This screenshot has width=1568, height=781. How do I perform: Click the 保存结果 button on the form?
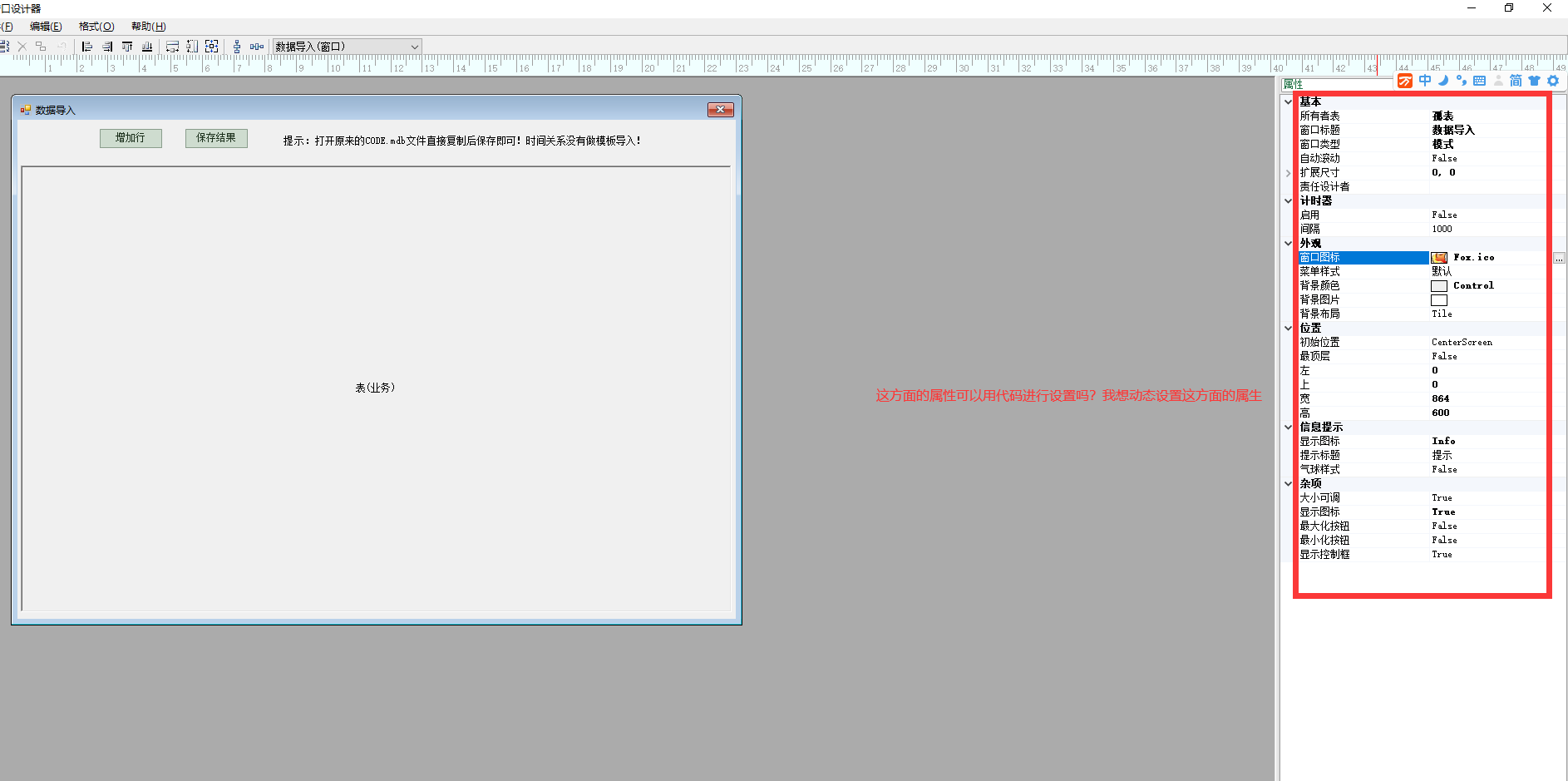(216, 138)
